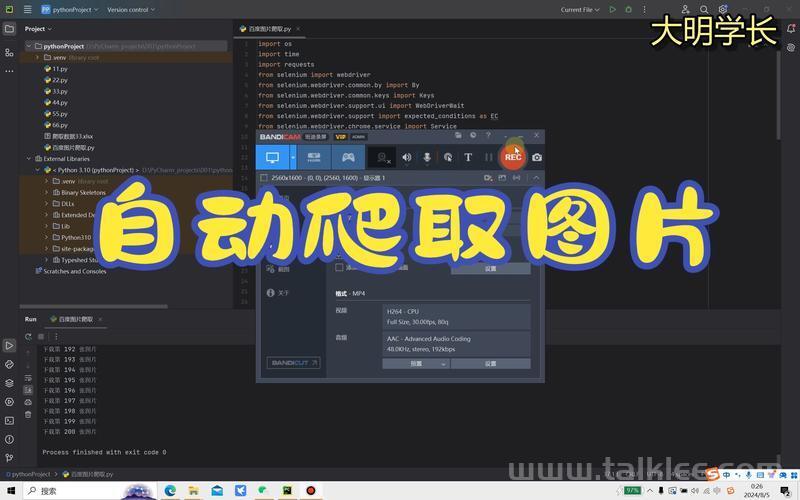Toggle Bandicam text overlay T icon
The width and height of the screenshot is (800, 500).
[468, 158]
